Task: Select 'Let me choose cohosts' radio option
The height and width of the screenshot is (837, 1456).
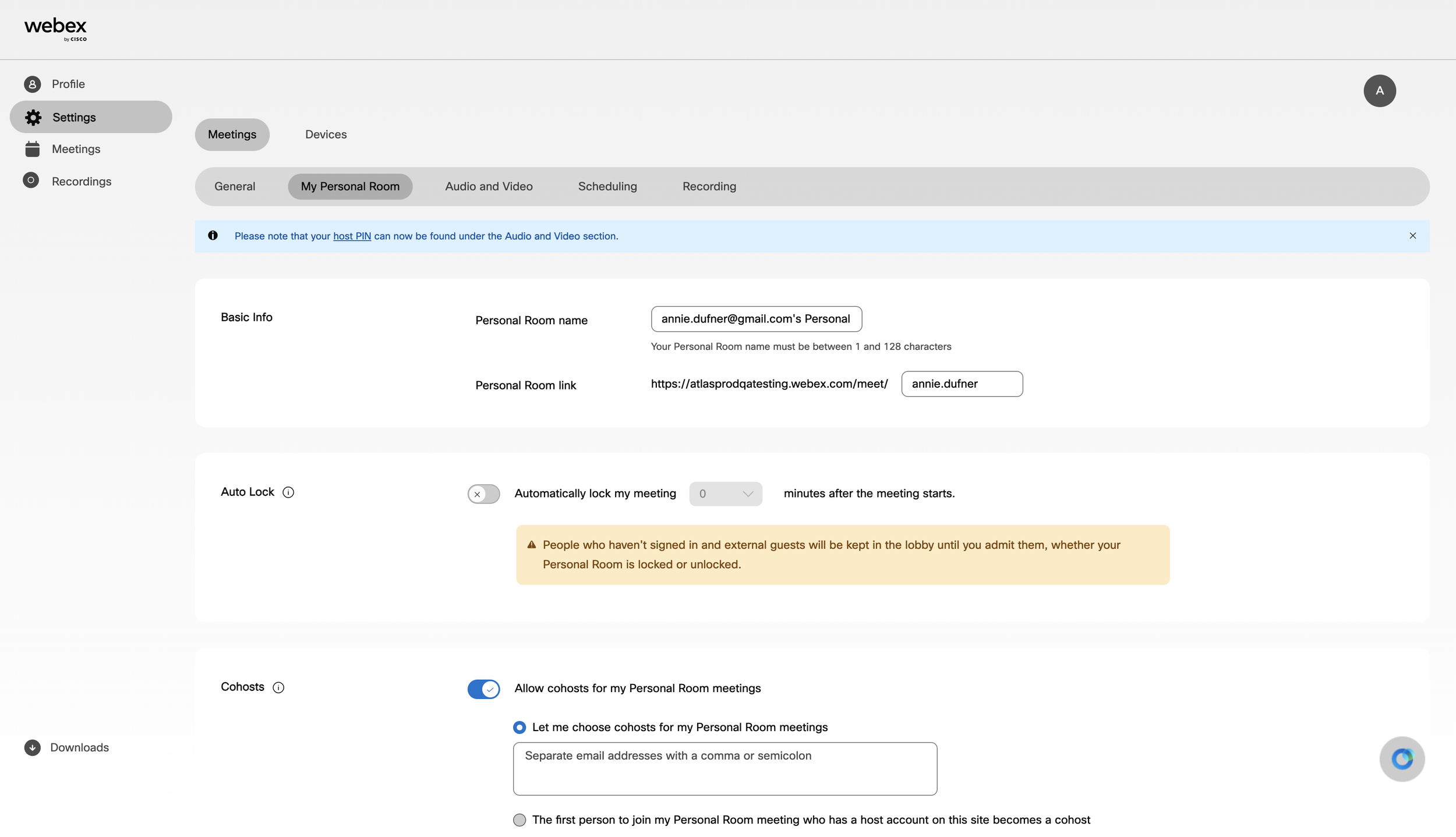Action: (520, 728)
